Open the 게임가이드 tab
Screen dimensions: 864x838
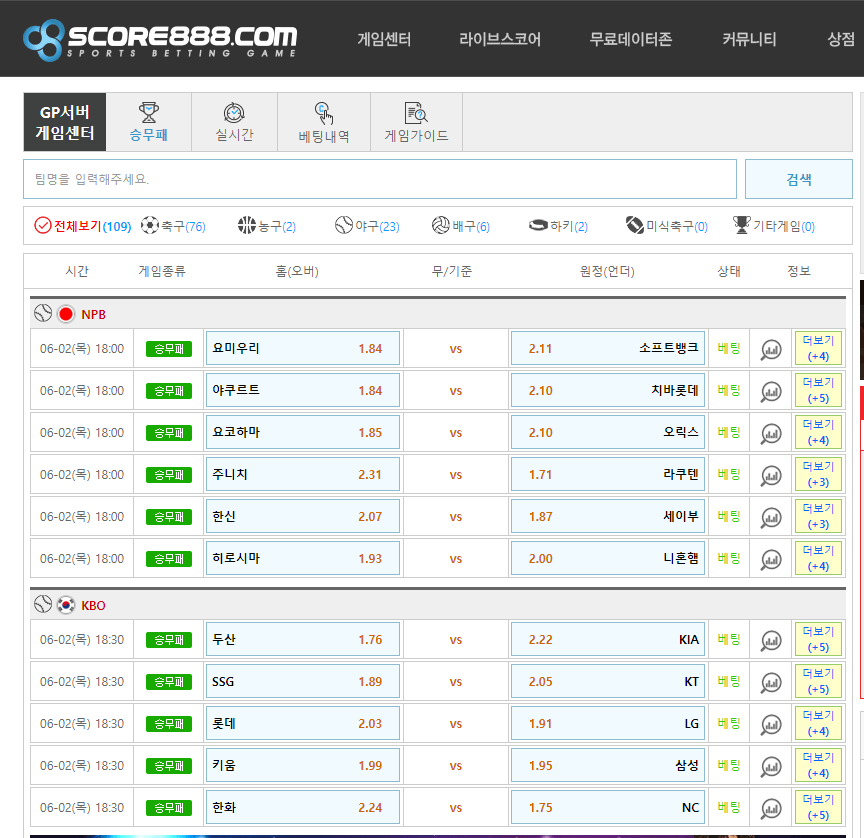coord(417,122)
